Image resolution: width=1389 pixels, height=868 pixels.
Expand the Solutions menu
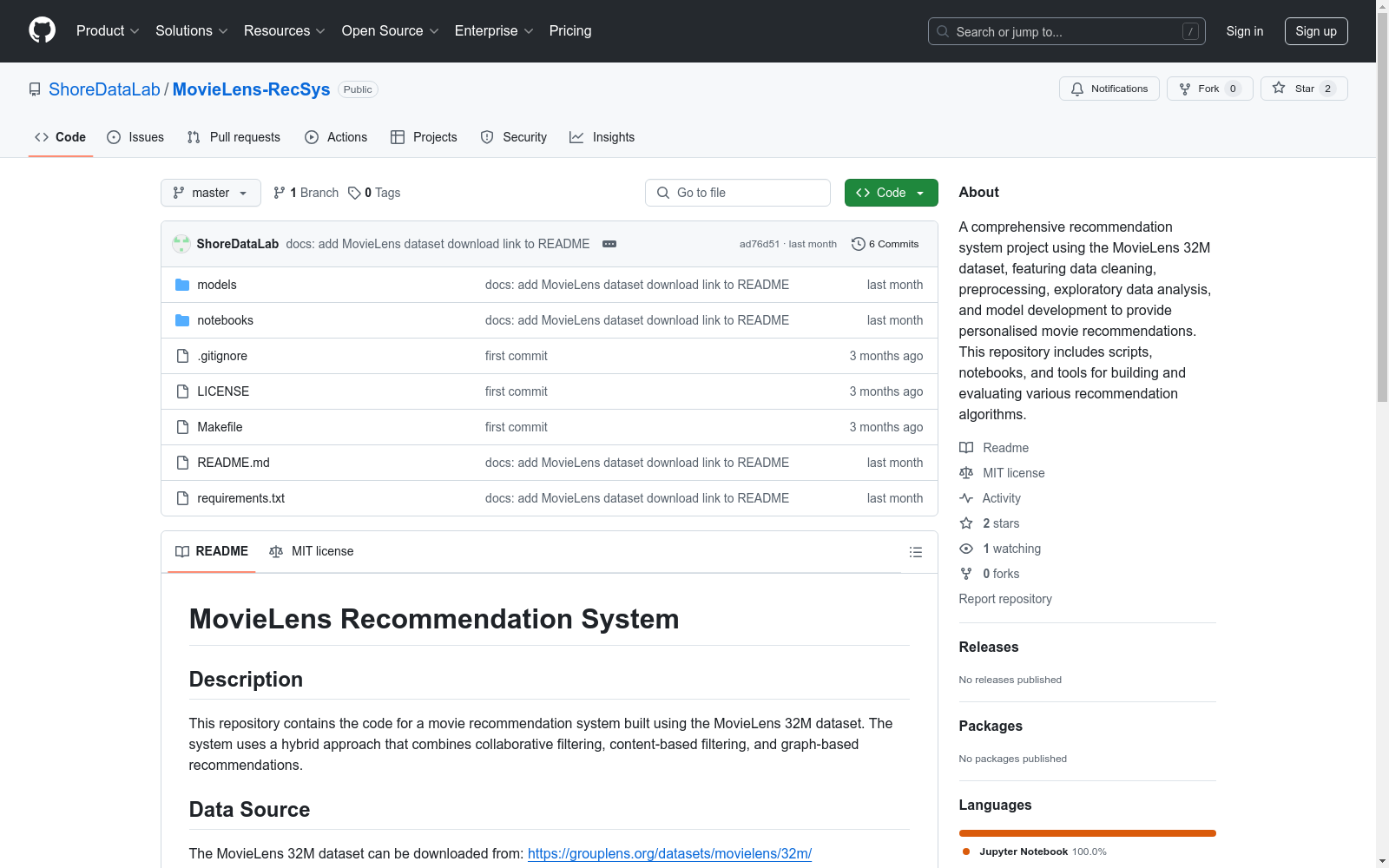pyautogui.click(x=192, y=30)
